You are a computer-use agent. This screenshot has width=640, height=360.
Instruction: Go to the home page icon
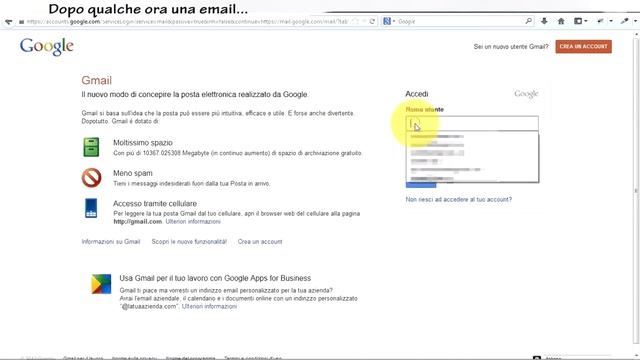(561, 21)
